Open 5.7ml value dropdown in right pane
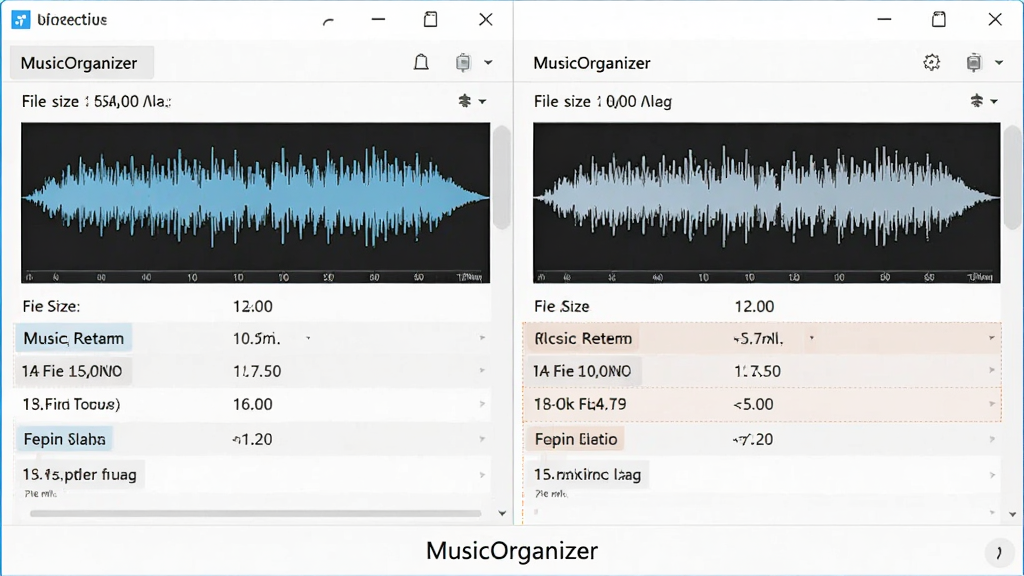 click(x=812, y=338)
